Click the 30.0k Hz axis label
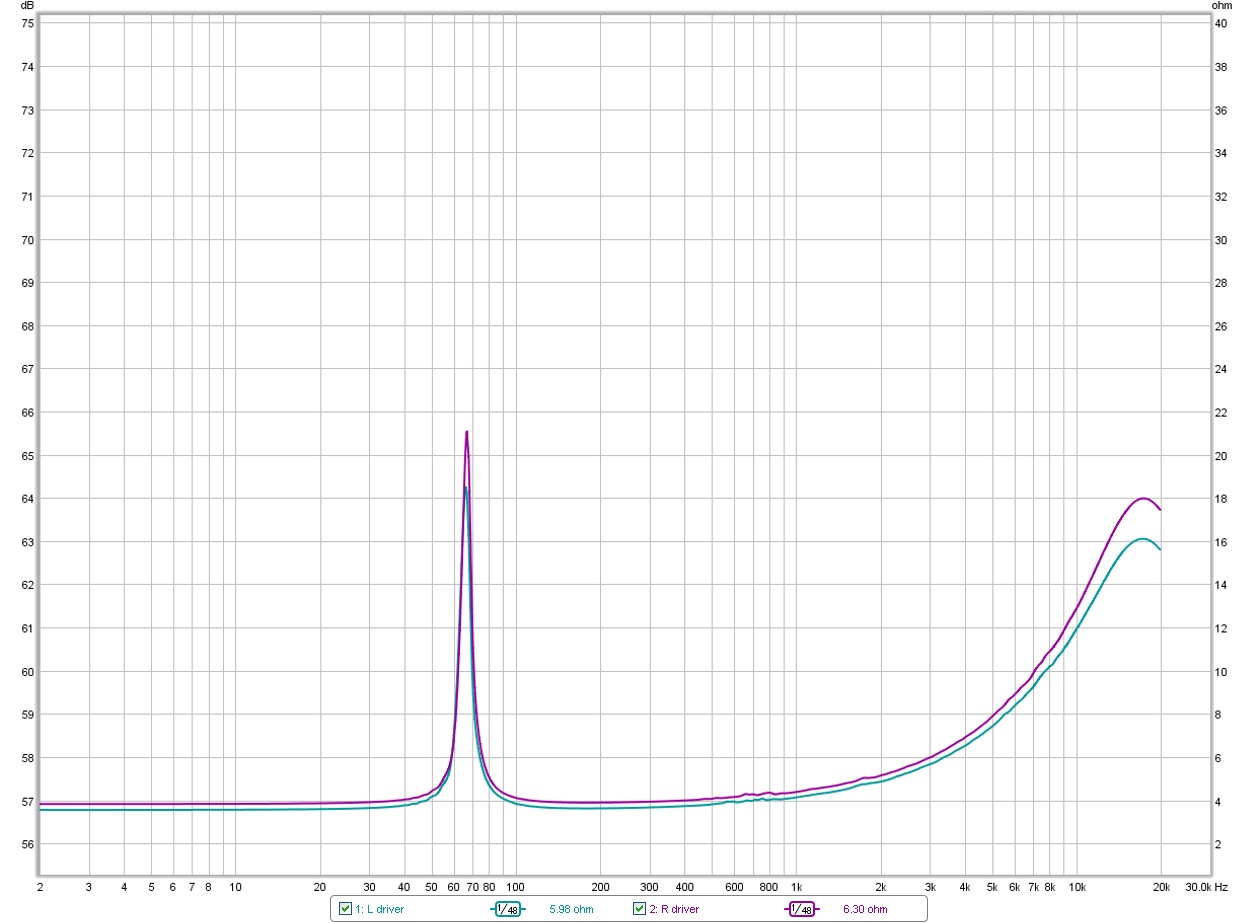Screen dimensions: 1259x923 1205,886
